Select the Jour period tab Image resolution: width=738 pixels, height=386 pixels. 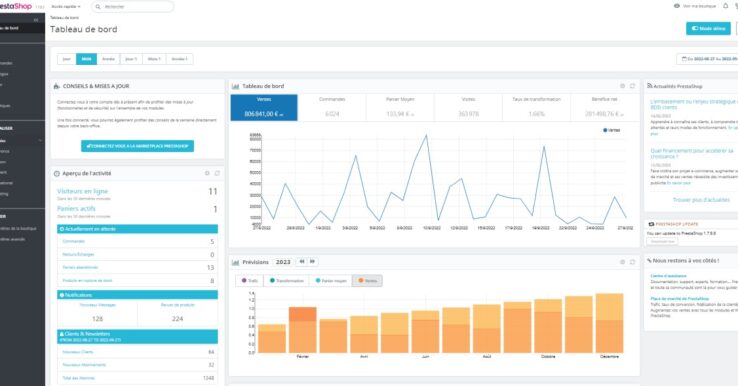tap(67, 59)
